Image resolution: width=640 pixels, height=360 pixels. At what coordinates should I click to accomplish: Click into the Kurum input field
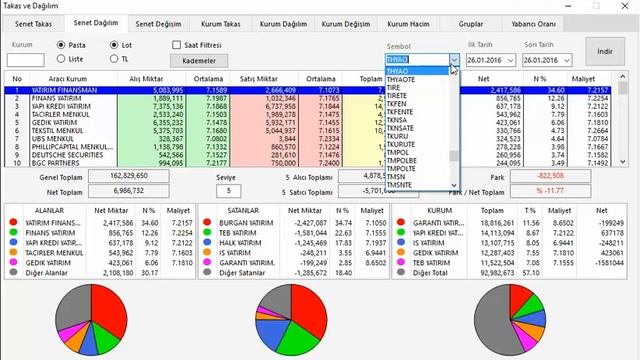point(26,60)
